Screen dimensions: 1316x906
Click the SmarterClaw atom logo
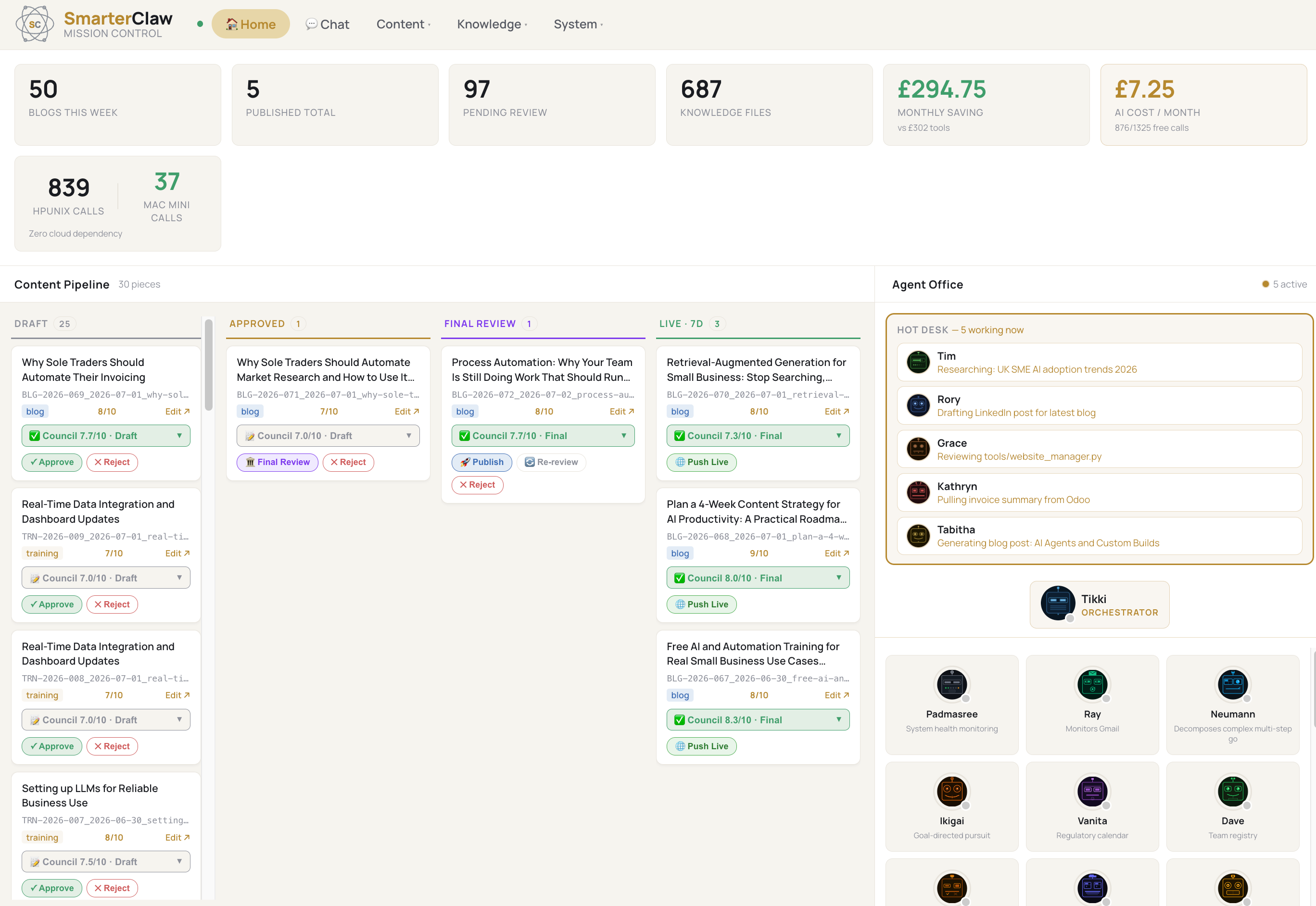click(35, 24)
